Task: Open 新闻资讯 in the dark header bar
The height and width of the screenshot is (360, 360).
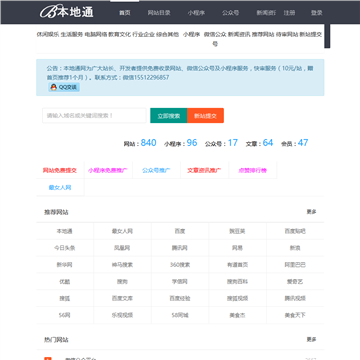Action: click(x=266, y=13)
